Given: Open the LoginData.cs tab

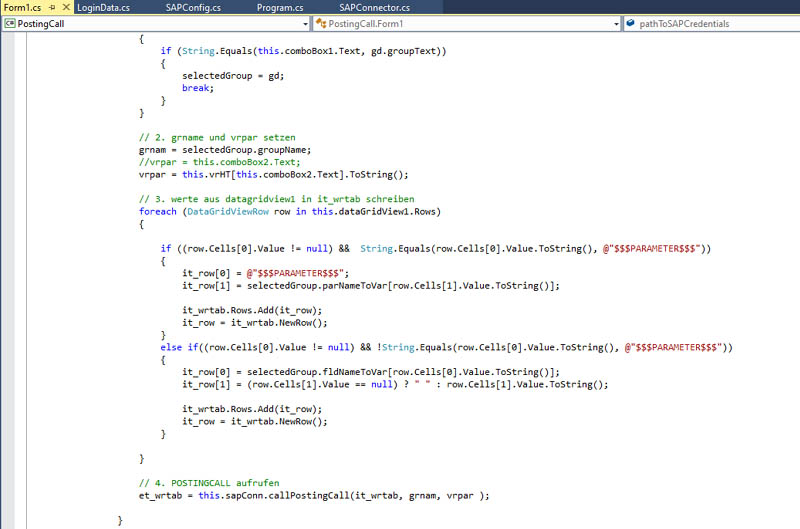Looking at the screenshot, I should click(x=104, y=8).
